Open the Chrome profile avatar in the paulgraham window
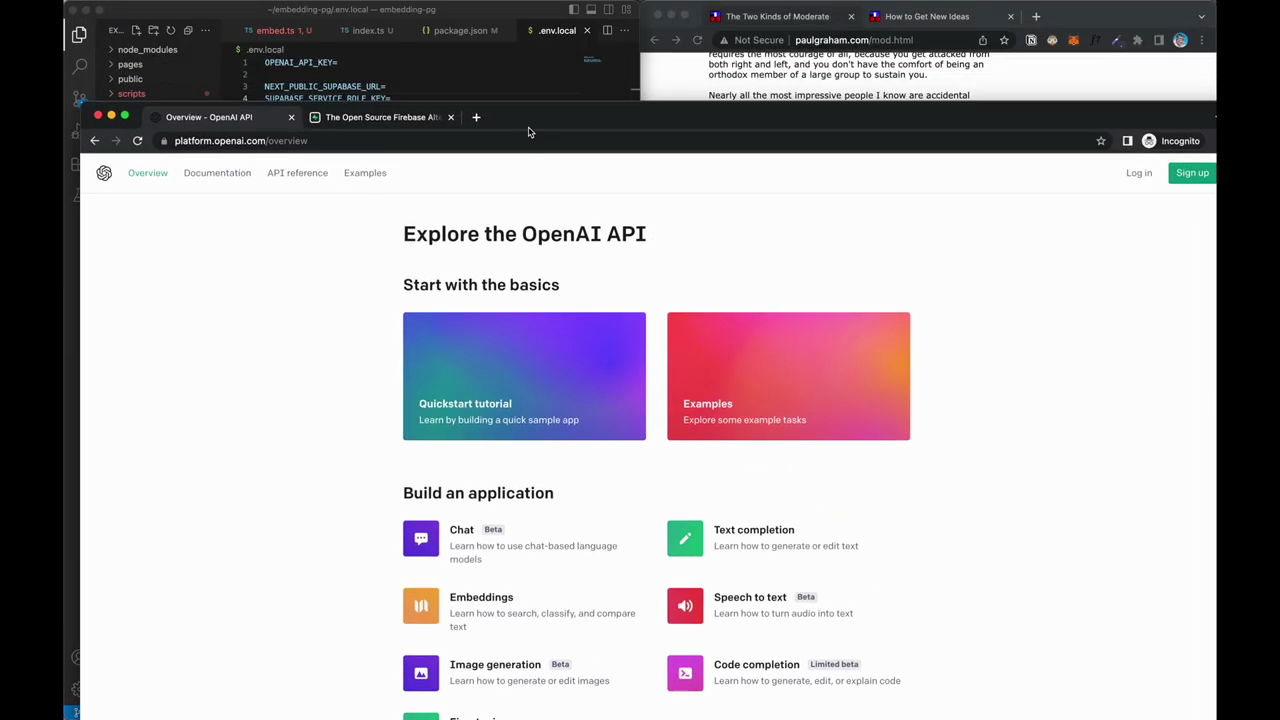The width and height of the screenshot is (1280, 720). (x=1180, y=40)
